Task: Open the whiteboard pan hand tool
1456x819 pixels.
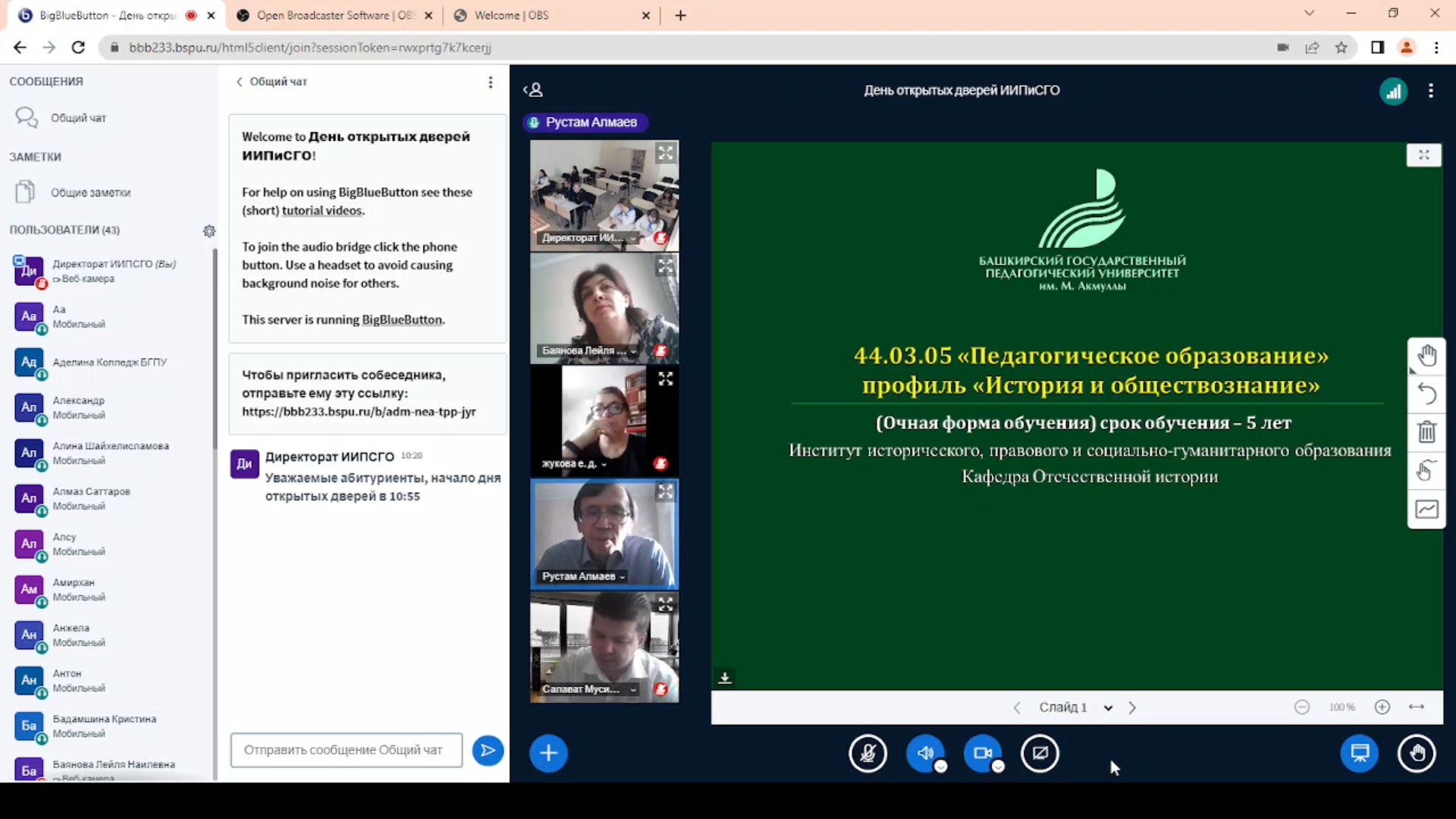Action: 1426,356
